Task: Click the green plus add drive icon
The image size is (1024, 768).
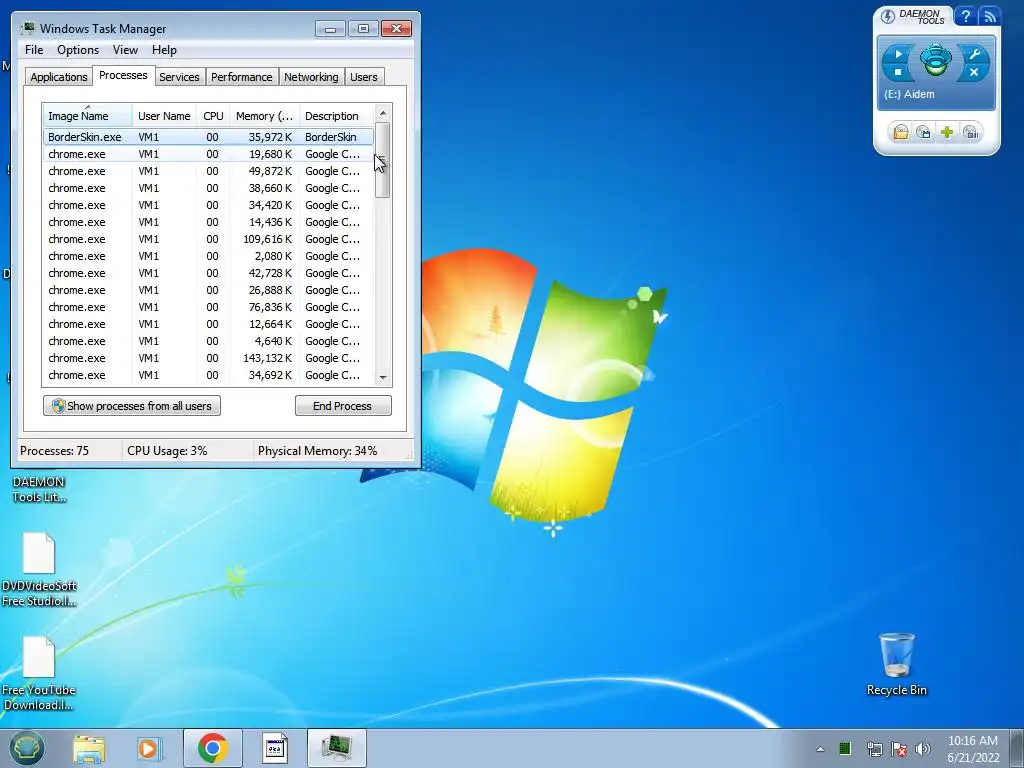Action: pos(947,133)
